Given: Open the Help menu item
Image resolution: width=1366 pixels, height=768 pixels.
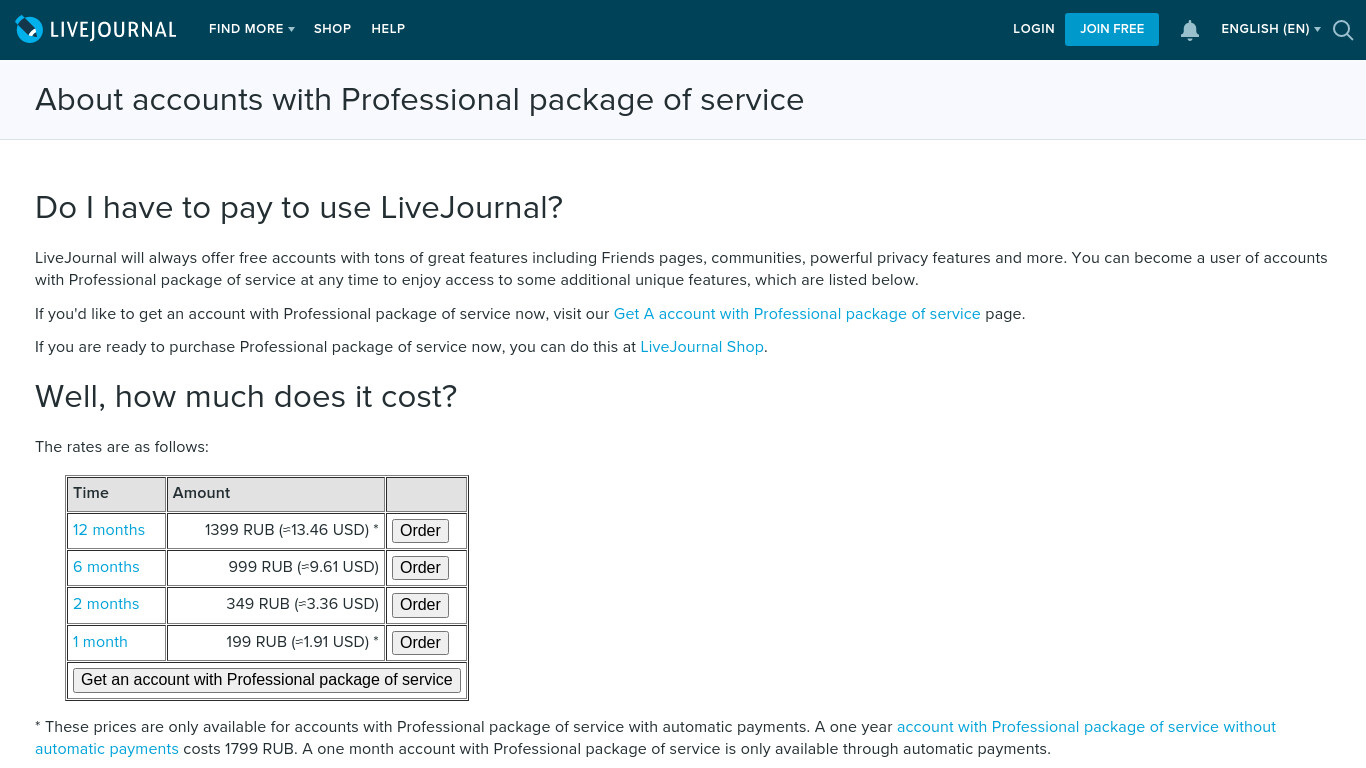Looking at the screenshot, I should [x=388, y=29].
